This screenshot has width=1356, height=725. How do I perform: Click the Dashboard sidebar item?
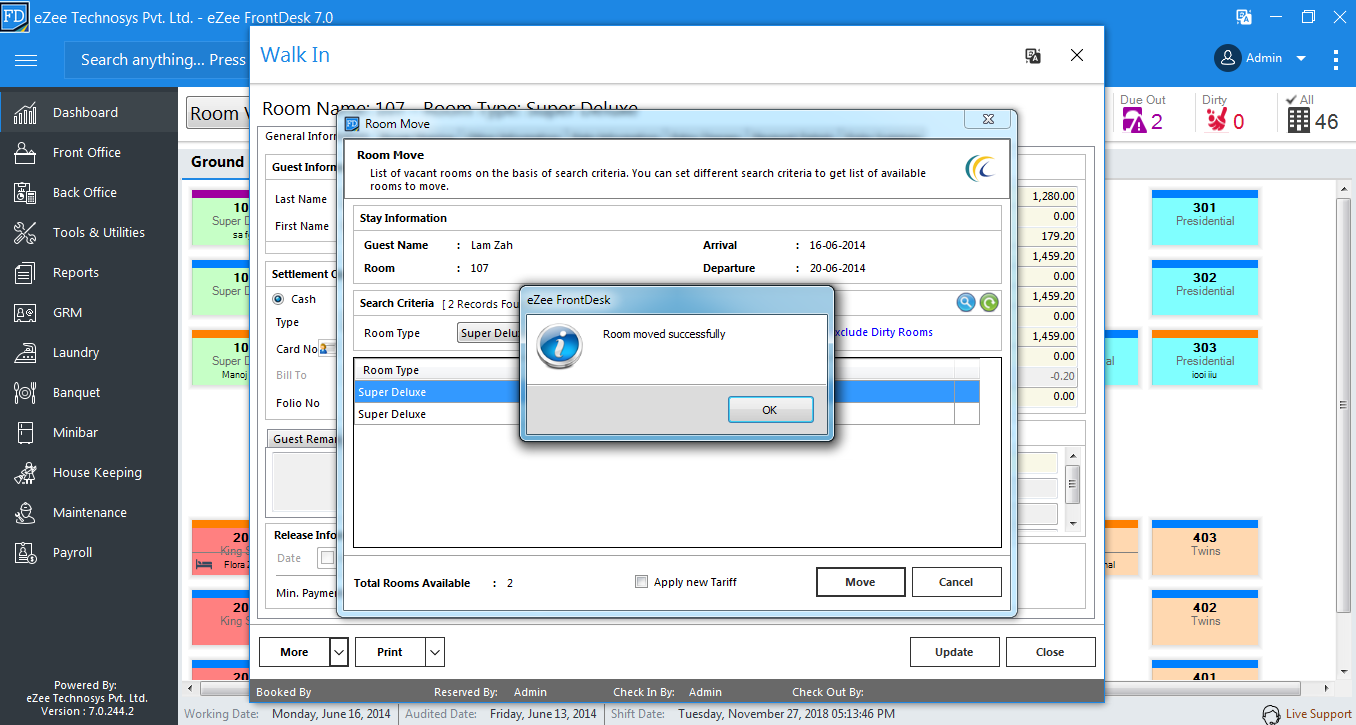coord(89,112)
